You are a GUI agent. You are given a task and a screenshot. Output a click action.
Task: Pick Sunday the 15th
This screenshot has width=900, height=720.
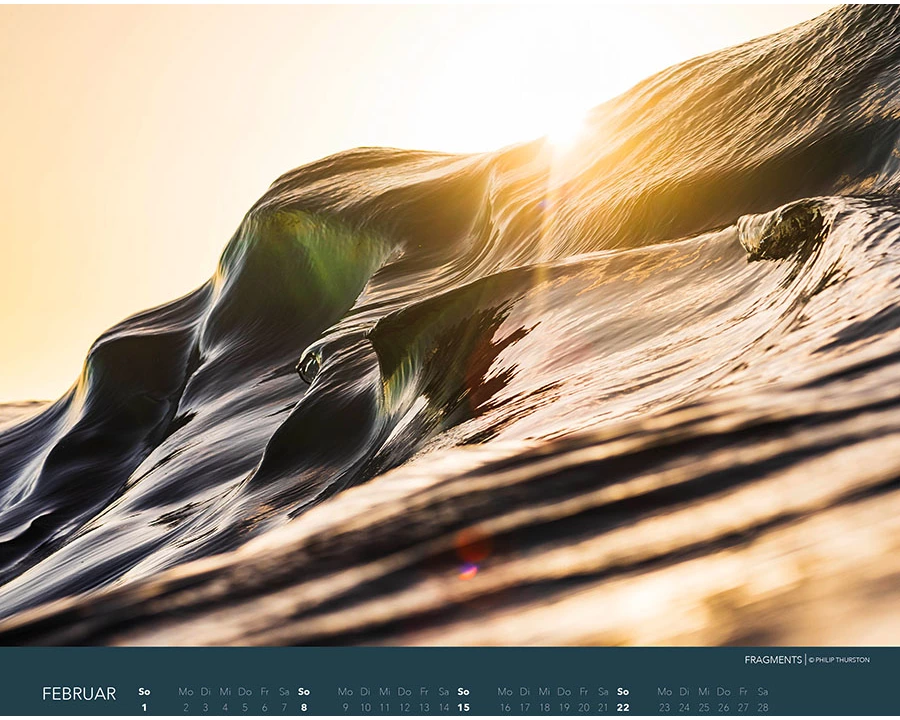(x=463, y=708)
